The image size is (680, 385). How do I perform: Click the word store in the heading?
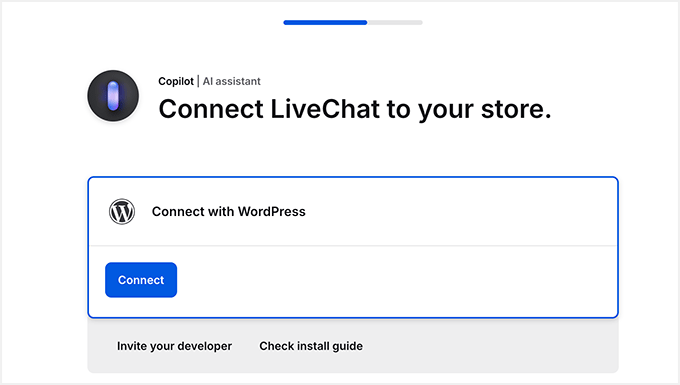click(x=516, y=109)
